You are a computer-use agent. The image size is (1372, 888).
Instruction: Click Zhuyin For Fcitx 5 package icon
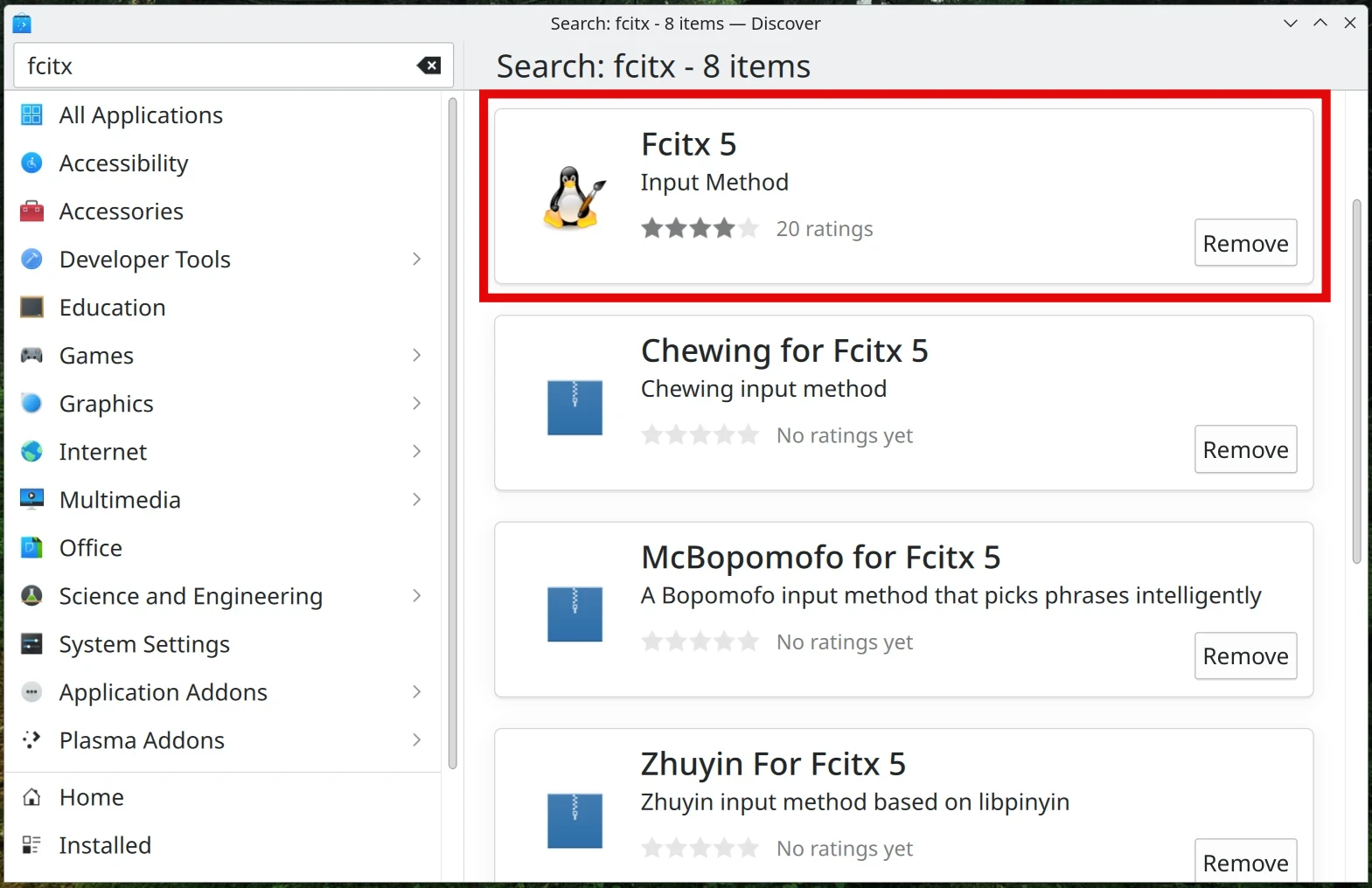click(575, 821)
